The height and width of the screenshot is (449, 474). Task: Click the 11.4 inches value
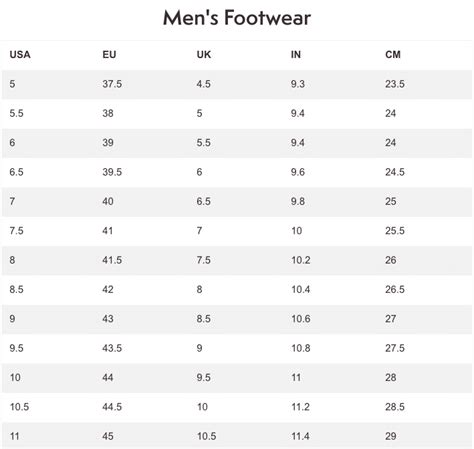click(x=300, y=436)
